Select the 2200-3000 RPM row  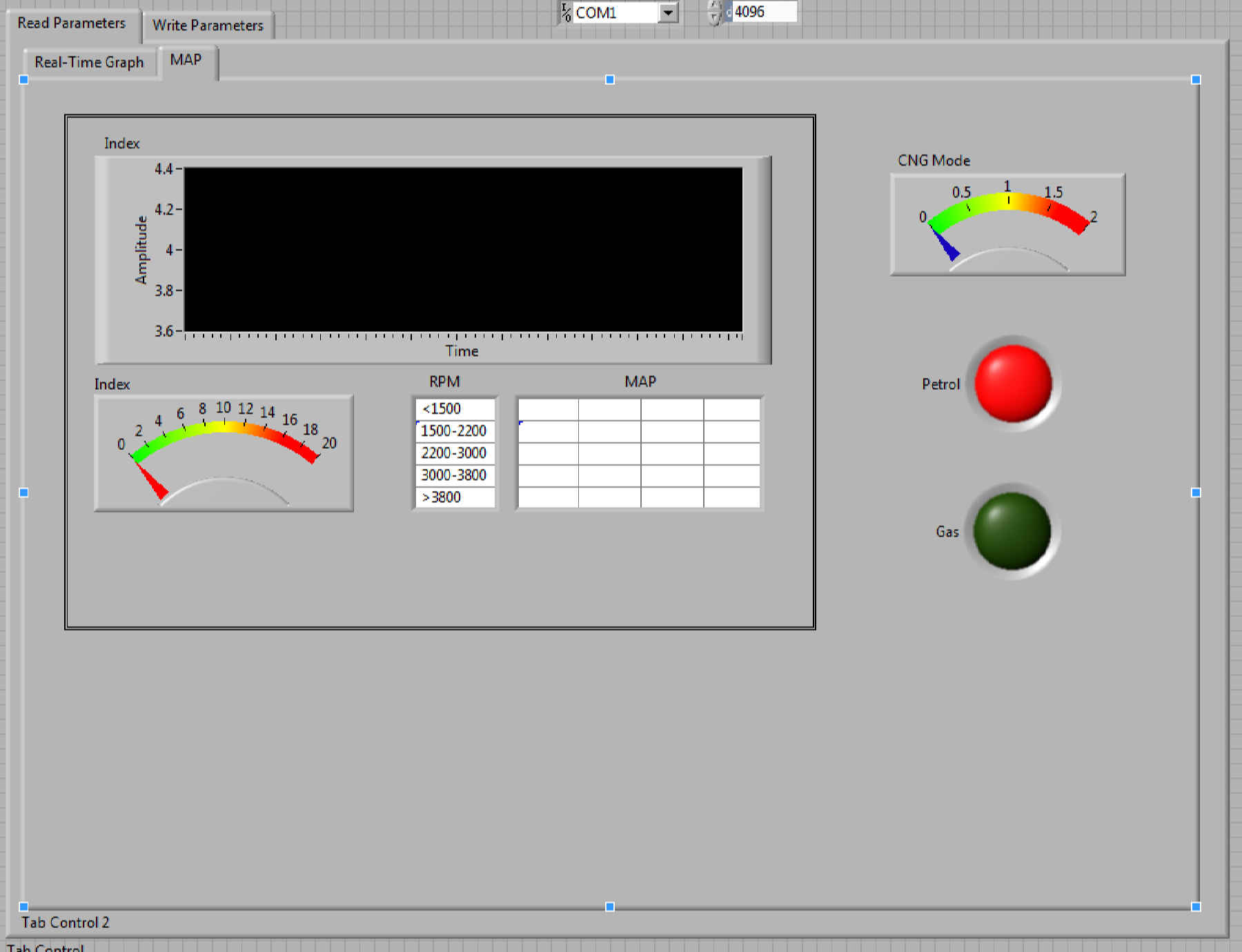click(455, 453)
